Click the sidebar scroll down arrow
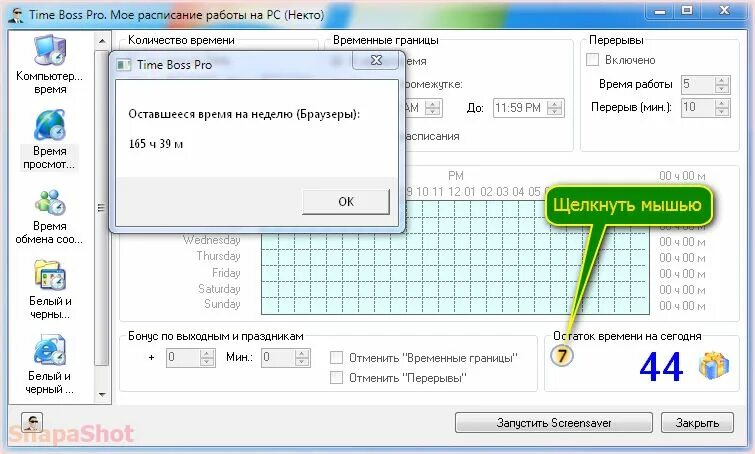Image resolution: width=755 pixels, height=454 pixels. click(102, 394)
